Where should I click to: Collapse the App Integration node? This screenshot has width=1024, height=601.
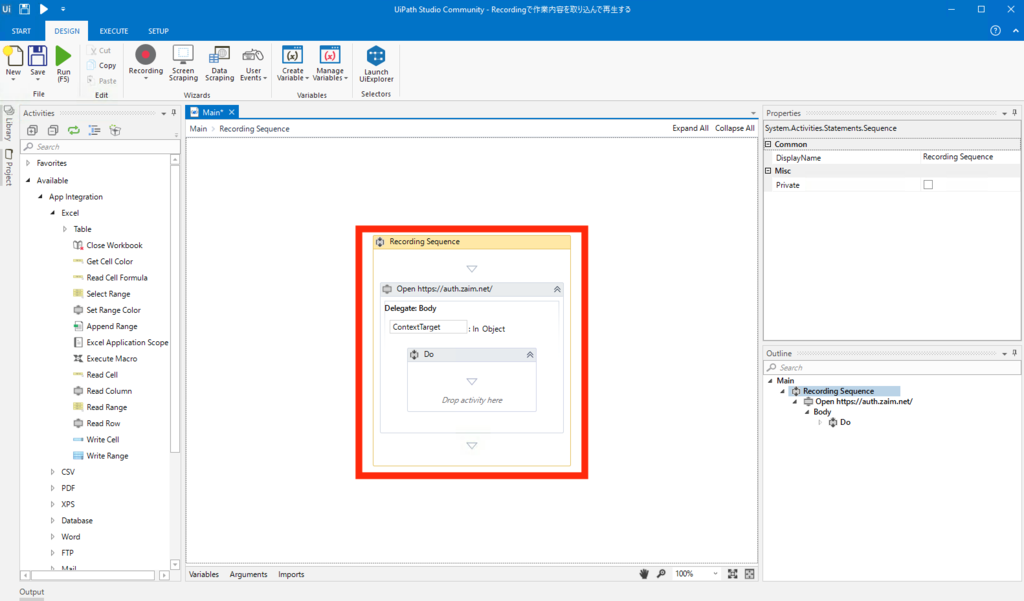(40, 197)
